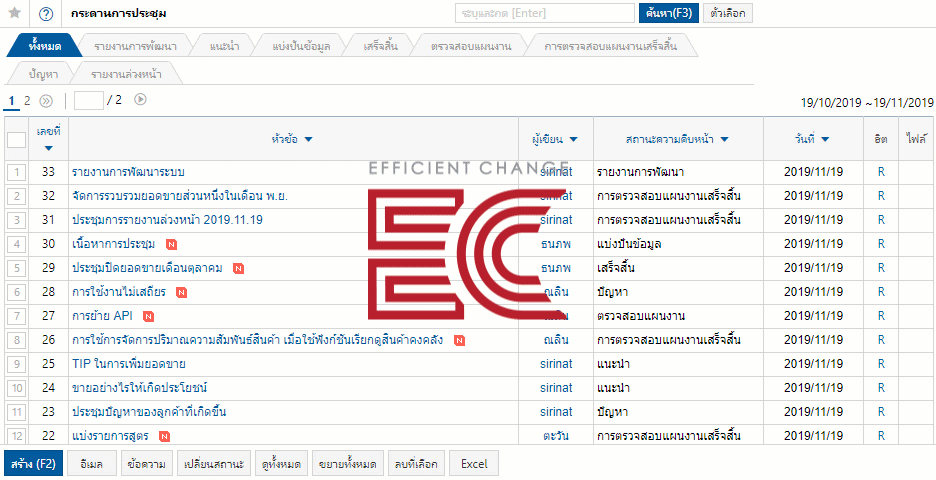Focus the search input field

point(544,13)
